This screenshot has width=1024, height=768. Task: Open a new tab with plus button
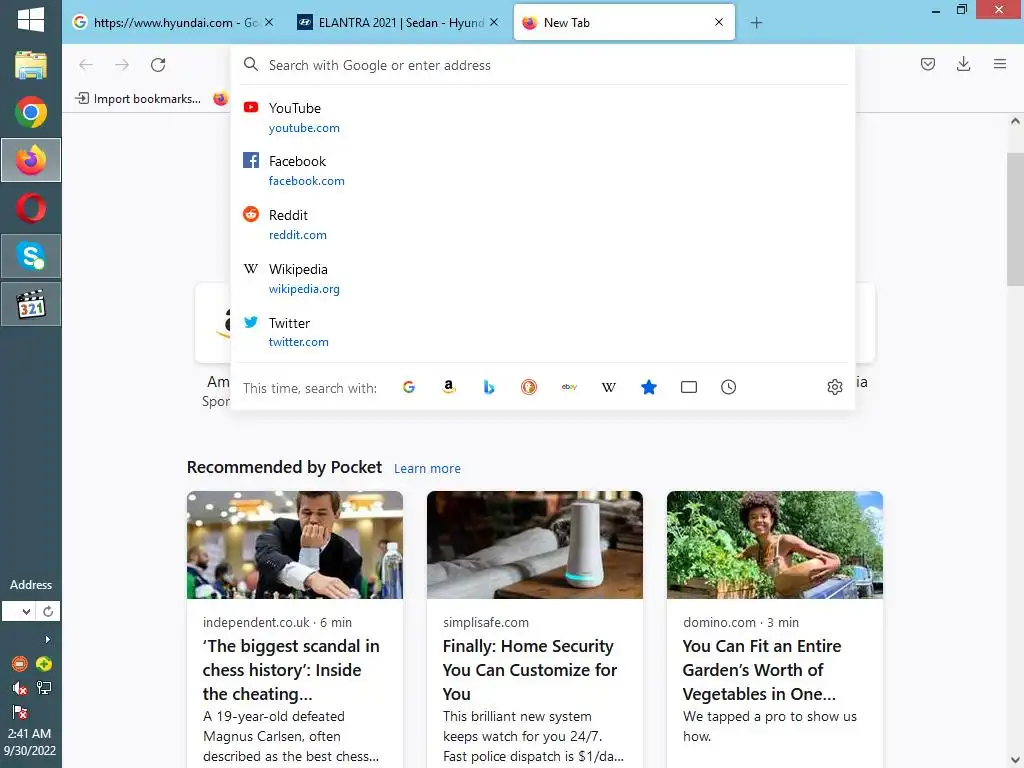pyautogui.click(x=756, y=23)
